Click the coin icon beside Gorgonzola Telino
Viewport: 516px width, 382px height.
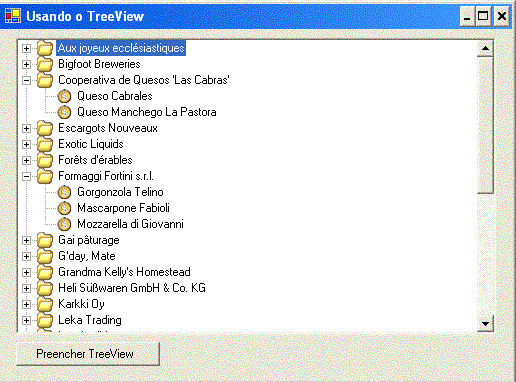[x=64, y=192]
